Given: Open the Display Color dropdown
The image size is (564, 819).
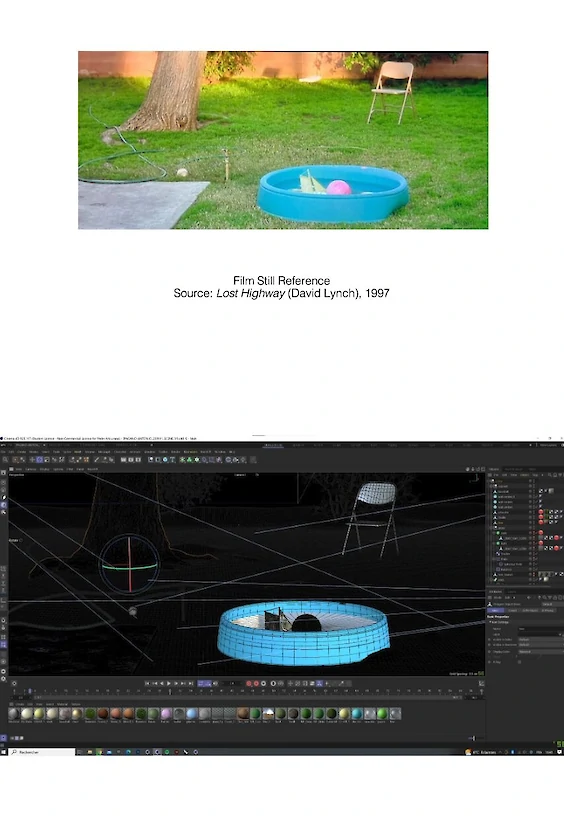Looking at the screenshot, I should pyautogui.click(x=541, y=652).
